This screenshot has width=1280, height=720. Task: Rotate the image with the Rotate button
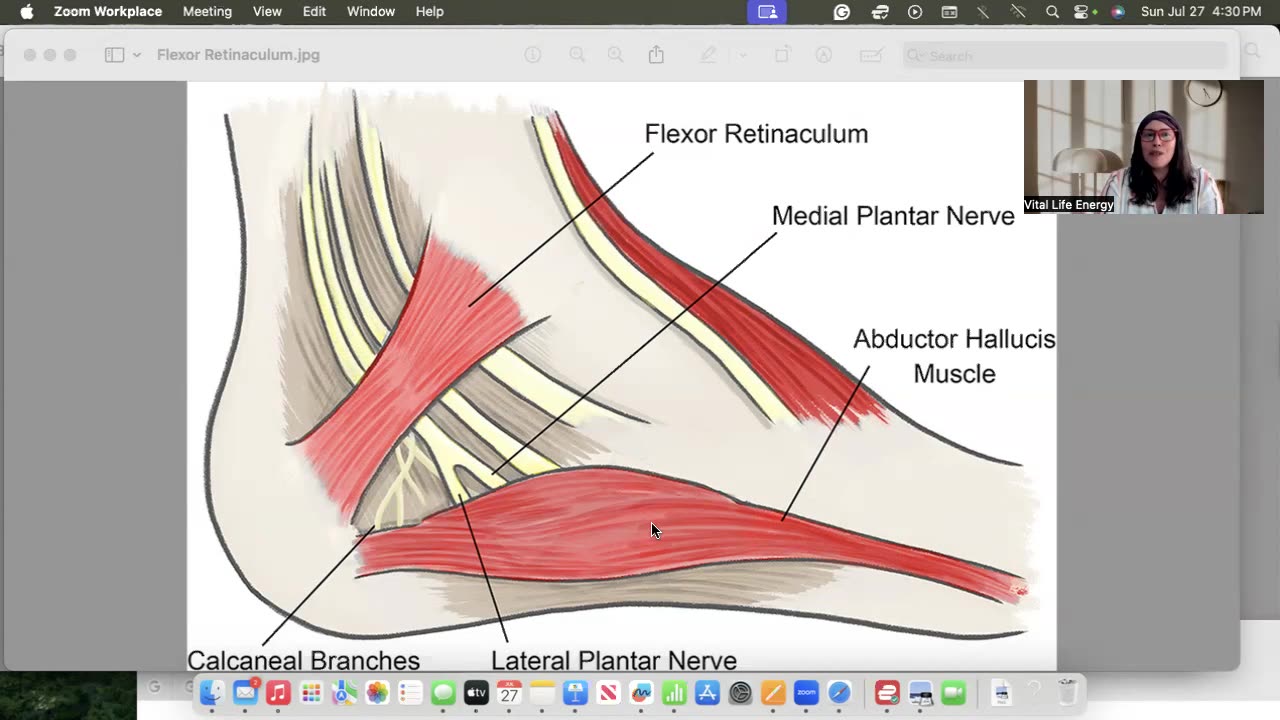[x=782, y=55]
